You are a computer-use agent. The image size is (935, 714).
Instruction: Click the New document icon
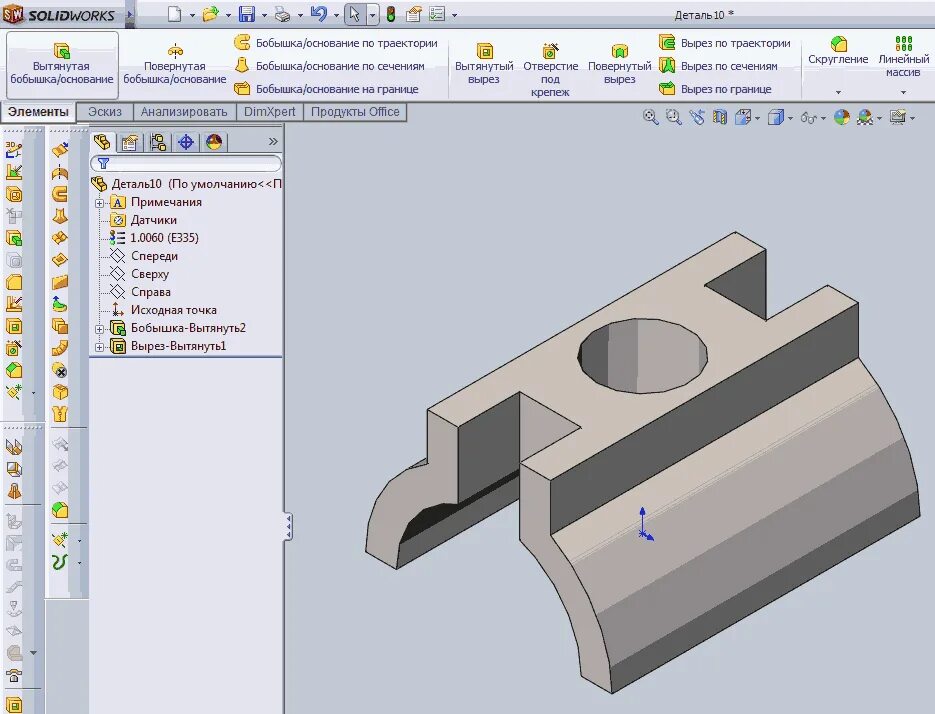coord(174,14)
